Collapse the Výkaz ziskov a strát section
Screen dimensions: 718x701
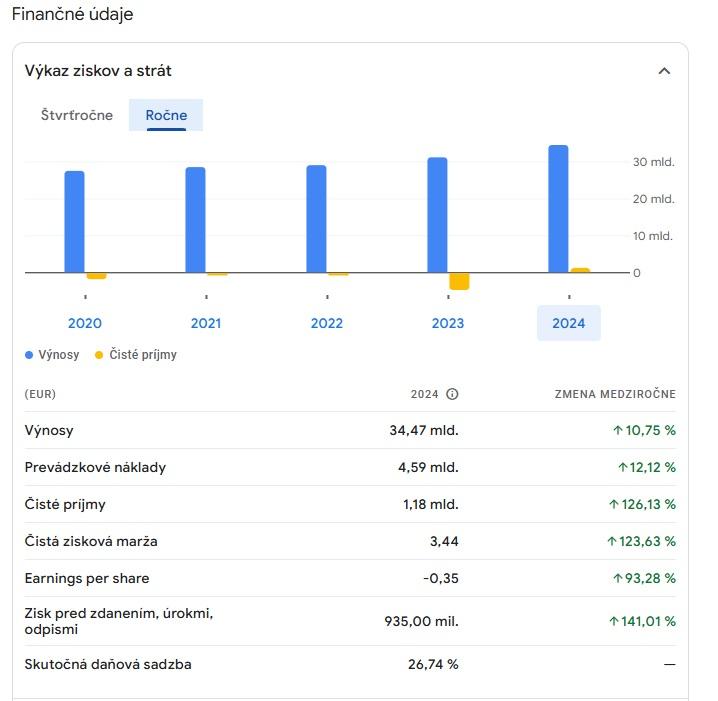pyautogui.click(x=664, y=71)
